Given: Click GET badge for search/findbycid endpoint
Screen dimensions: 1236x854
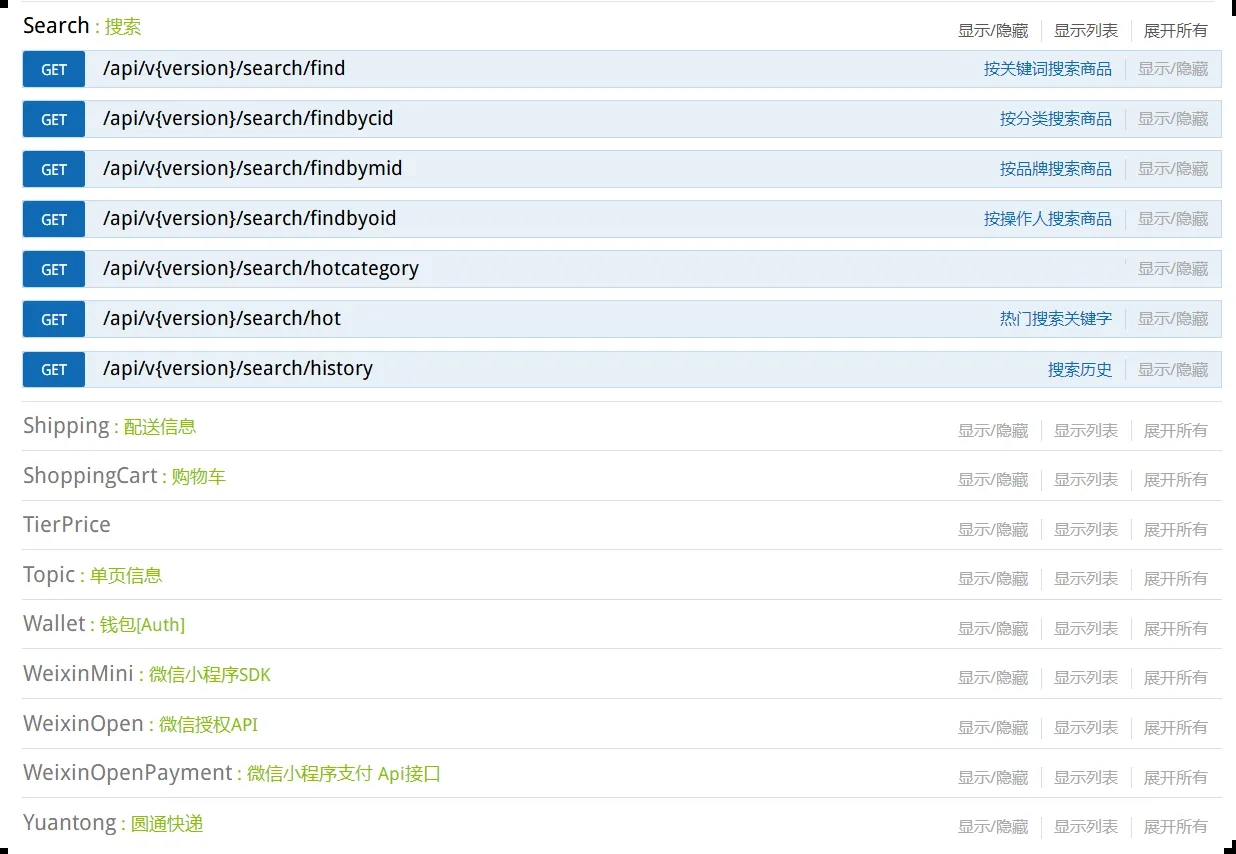Looking at the screenshot, I should pyautogui.click(x=54, y=119).
